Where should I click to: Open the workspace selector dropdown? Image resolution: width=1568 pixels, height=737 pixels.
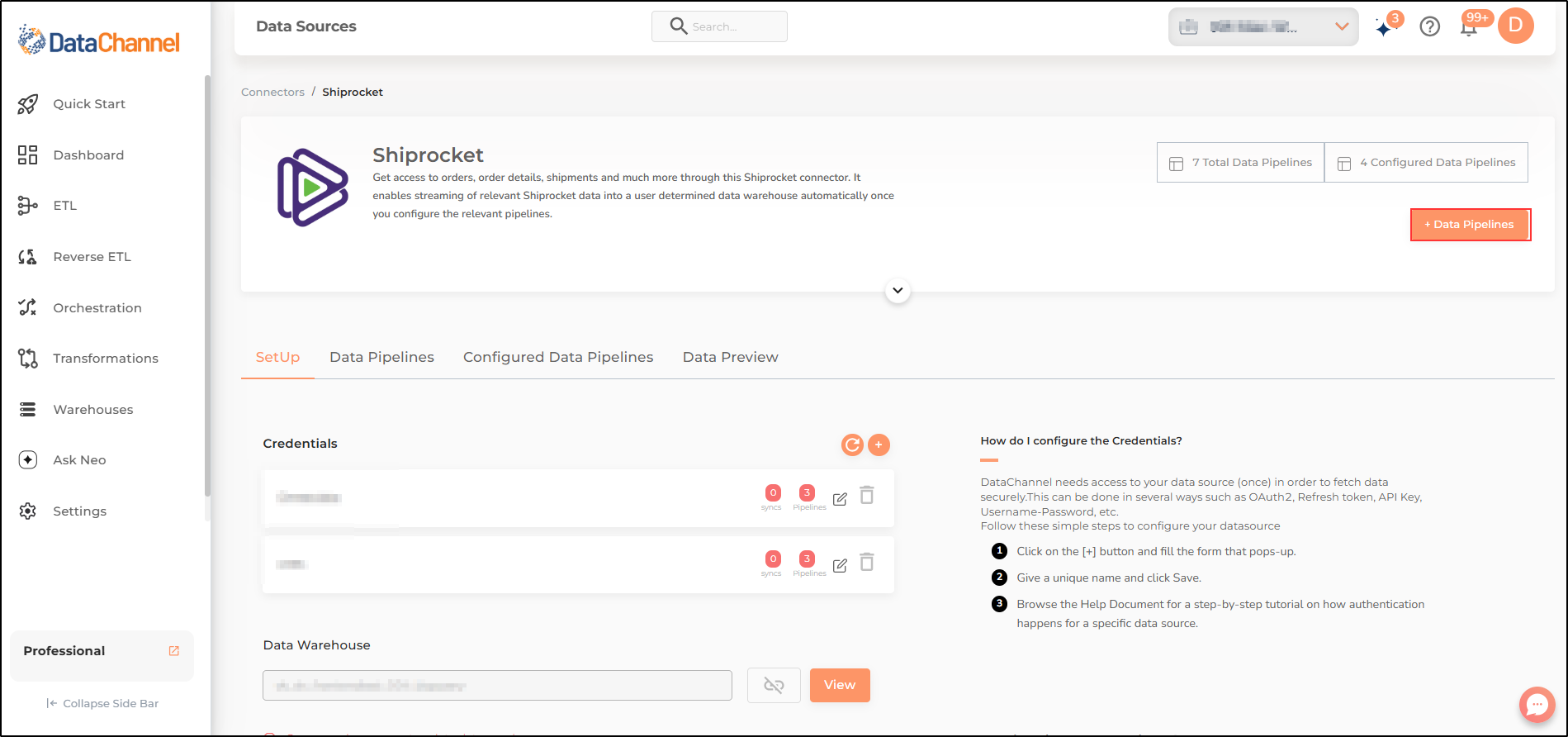[1263, 27]
